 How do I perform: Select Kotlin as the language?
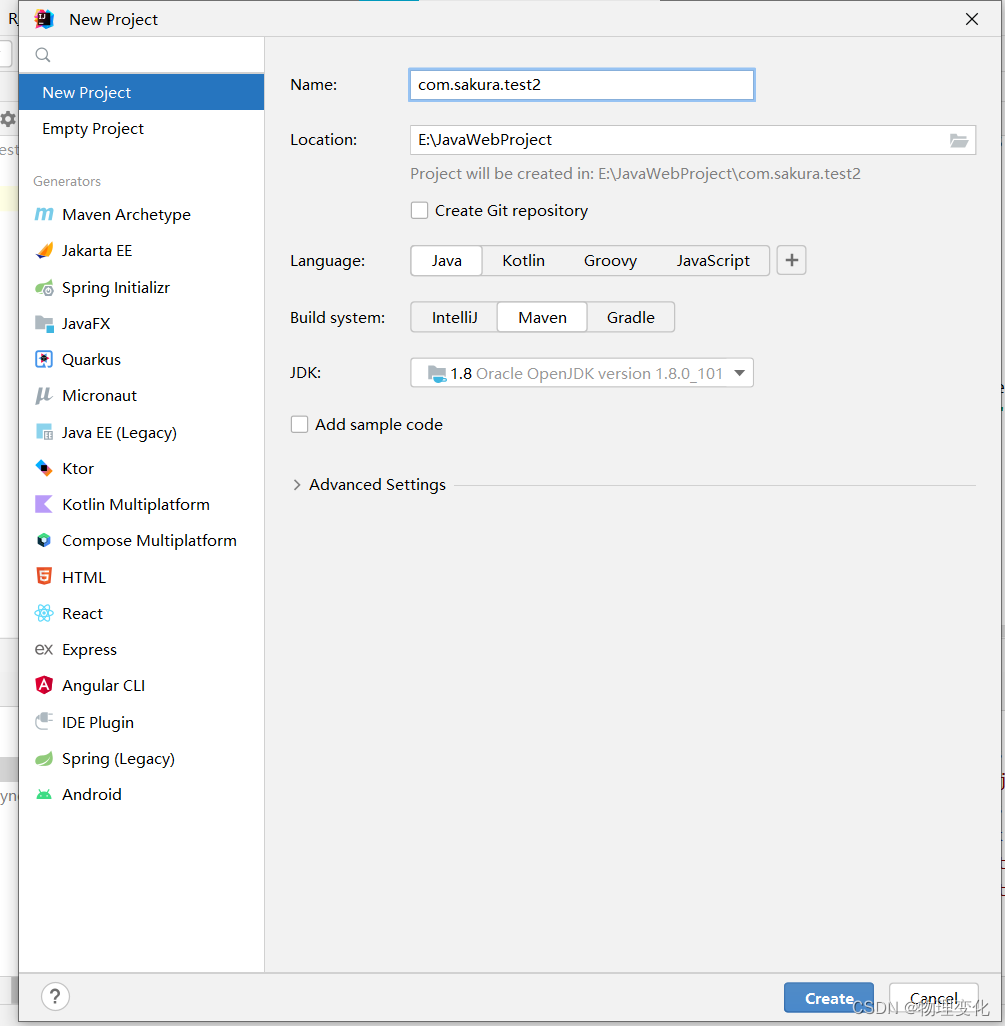(523, 260)
